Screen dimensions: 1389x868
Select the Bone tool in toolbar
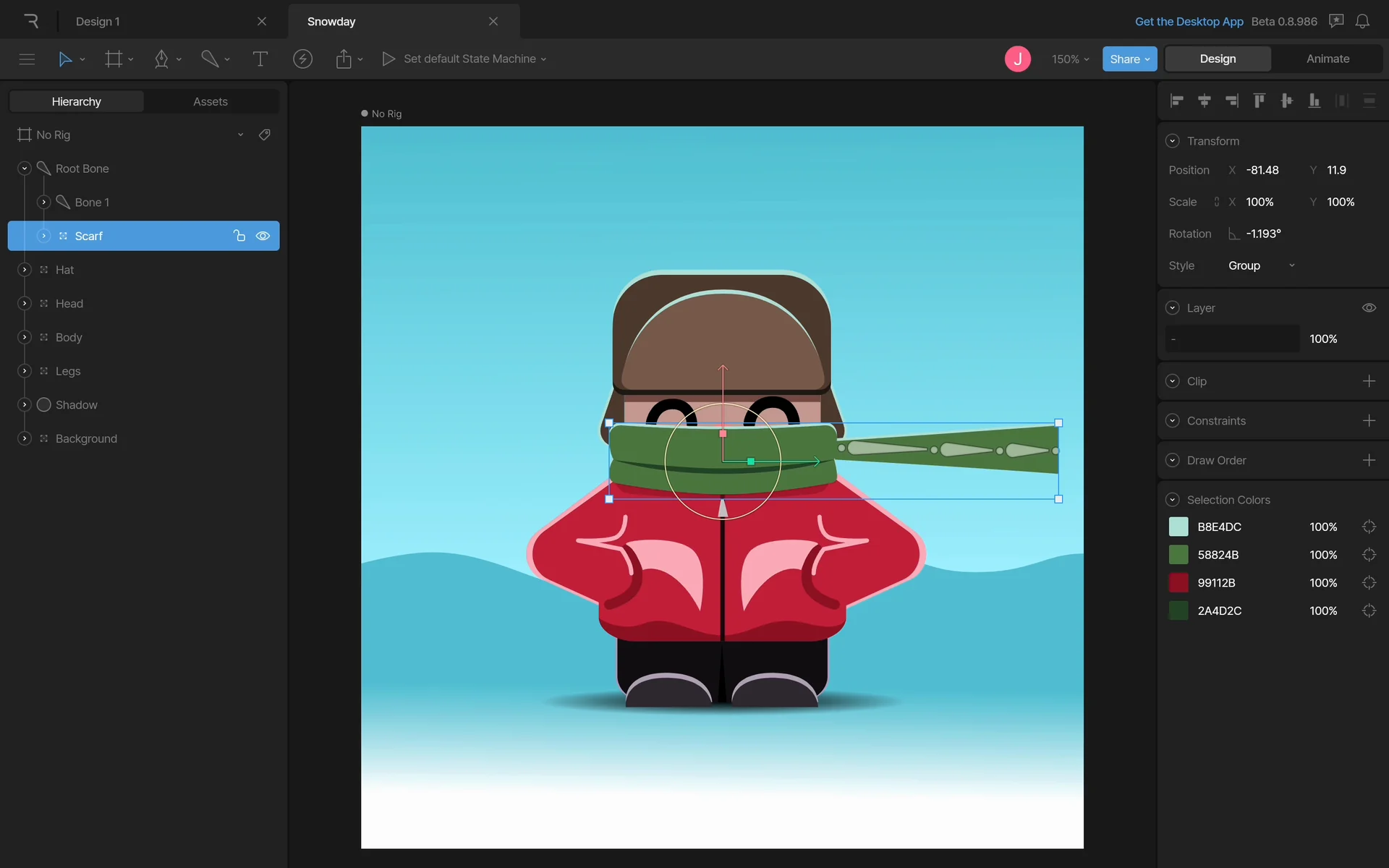(x=210, y=59)
